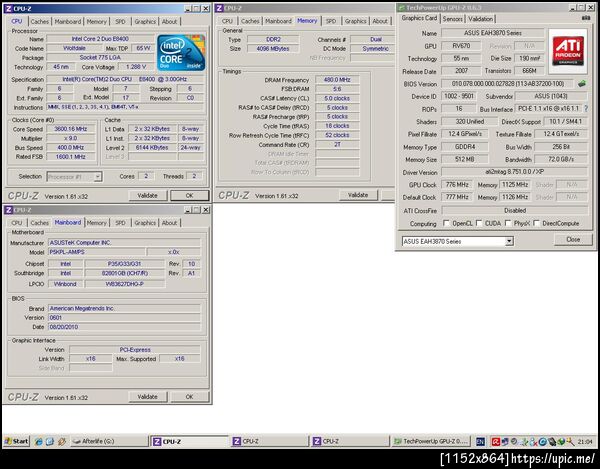600x469 pixels.
Task: Open the Windows Start button
Action: tap(16, 440)
